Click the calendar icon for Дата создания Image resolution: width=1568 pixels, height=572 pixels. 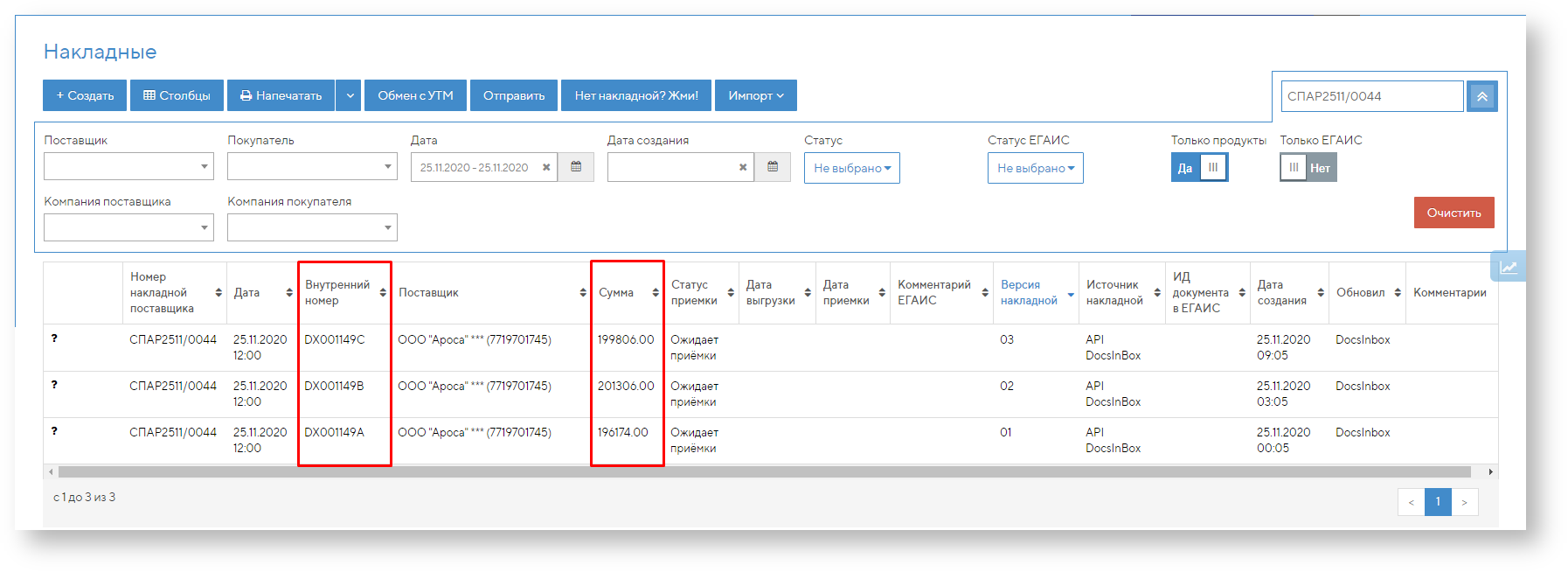tap(773, 167)
